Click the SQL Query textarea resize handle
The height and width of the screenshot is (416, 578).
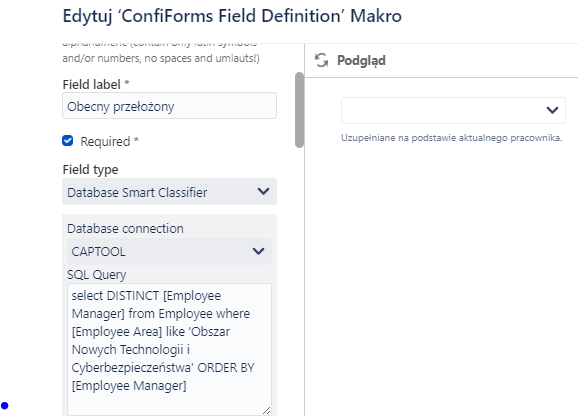tap(267, 410)
